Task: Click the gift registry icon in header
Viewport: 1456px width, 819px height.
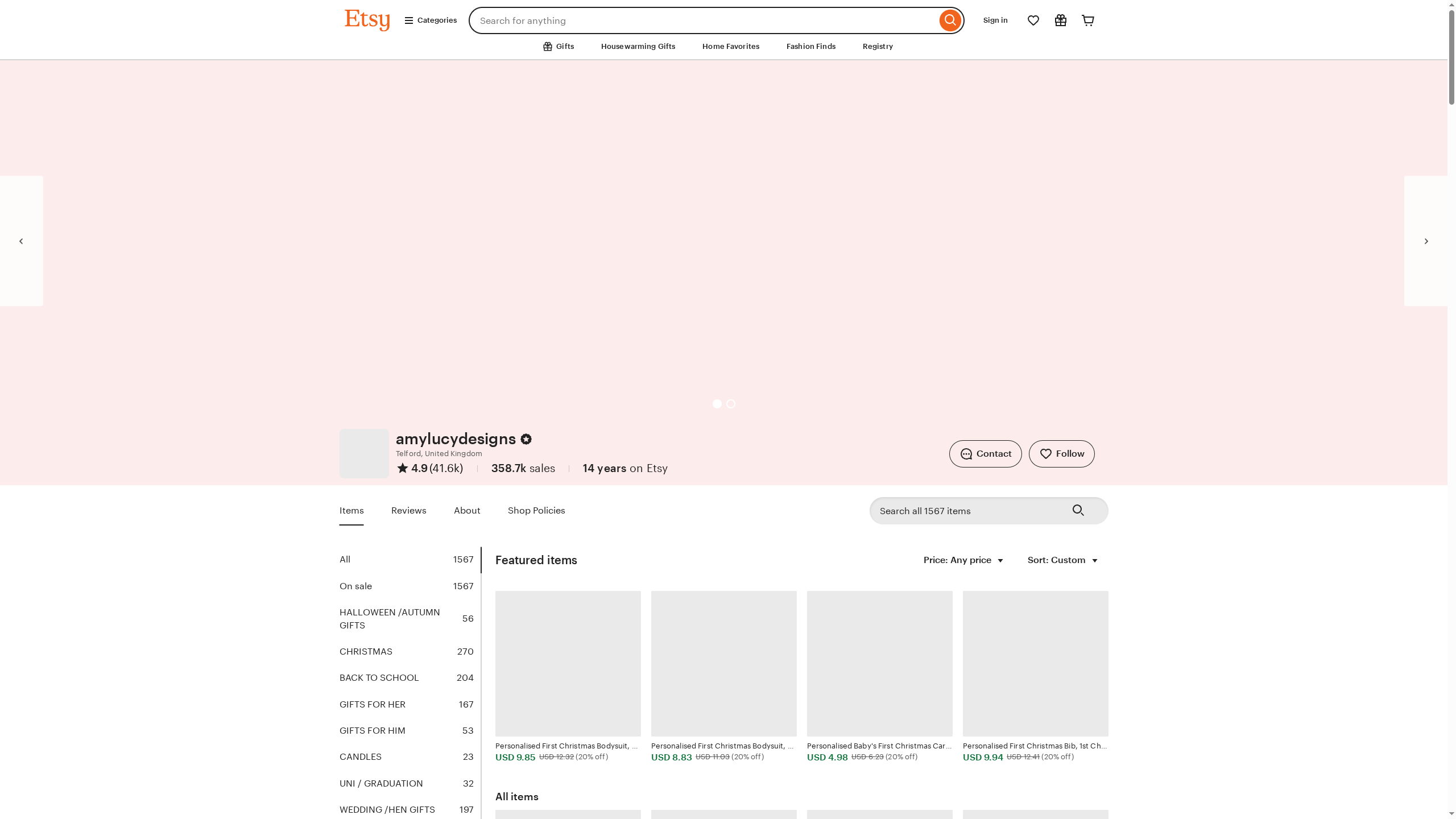Action: coord(1060,20)
